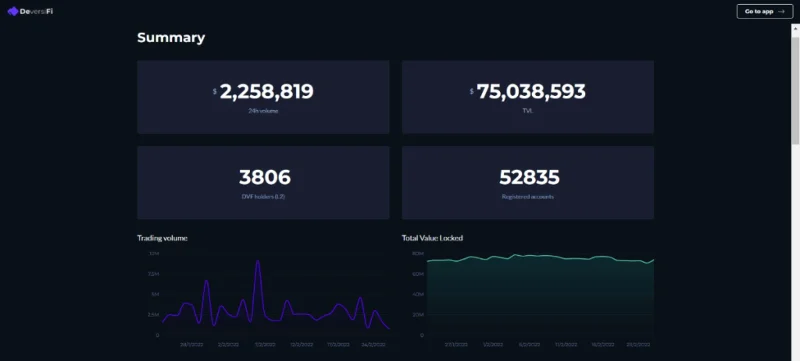Click the vertical scrollbar thumb

(x=795, y=91)
